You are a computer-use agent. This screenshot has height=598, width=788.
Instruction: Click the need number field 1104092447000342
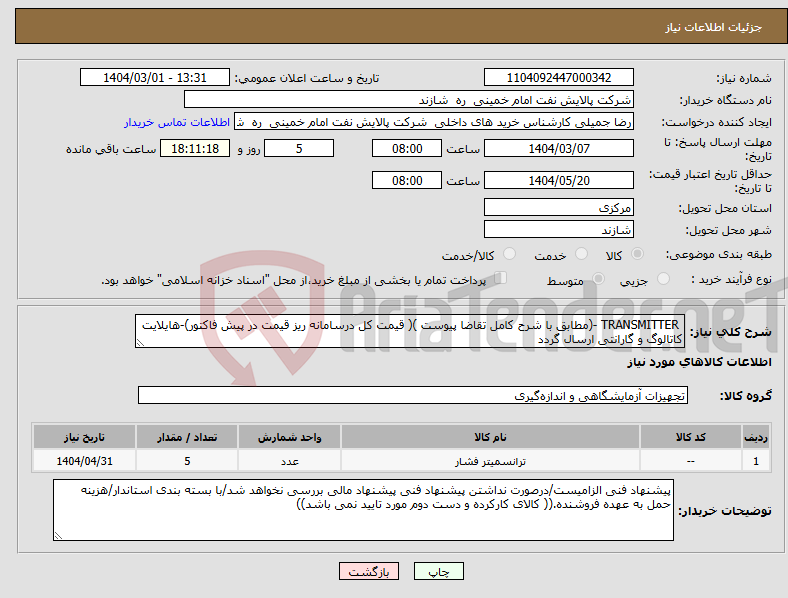pyautogui.click(x=558, y=78)
